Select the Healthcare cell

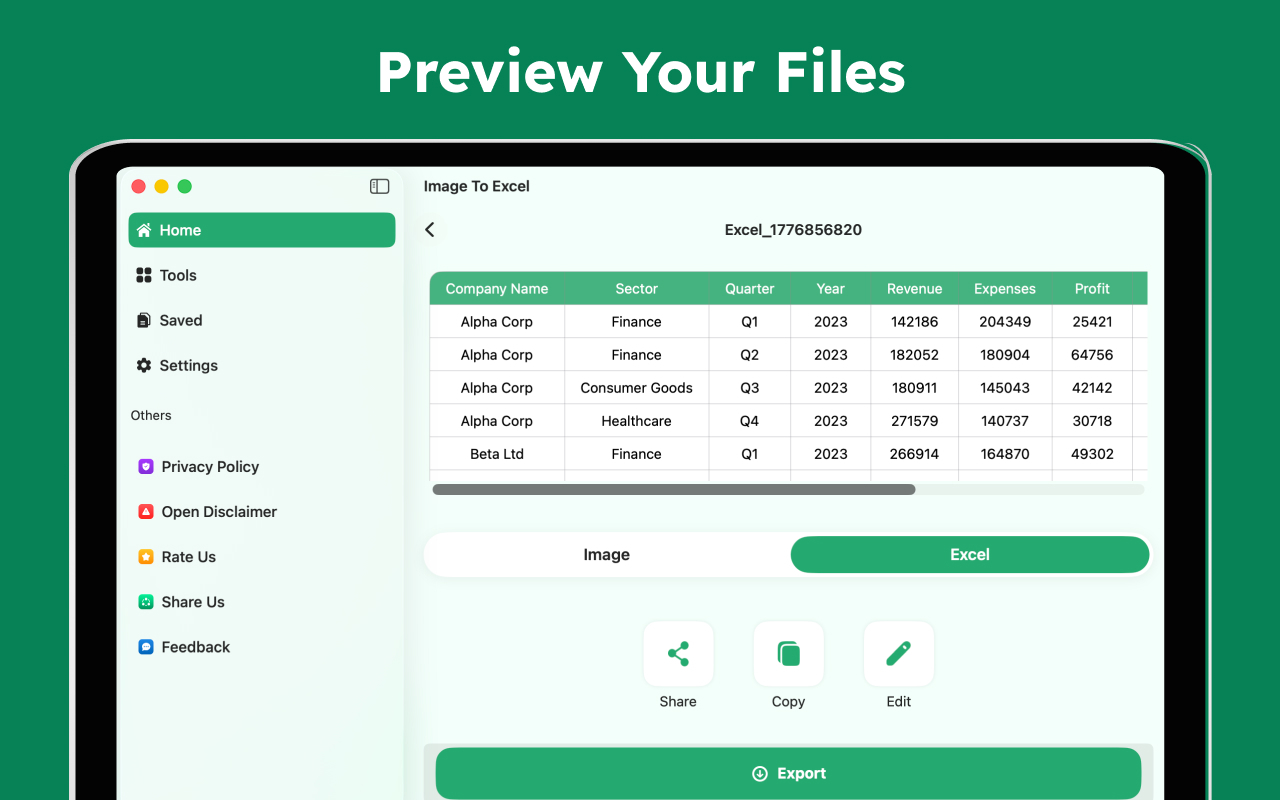tap(637, 421)
